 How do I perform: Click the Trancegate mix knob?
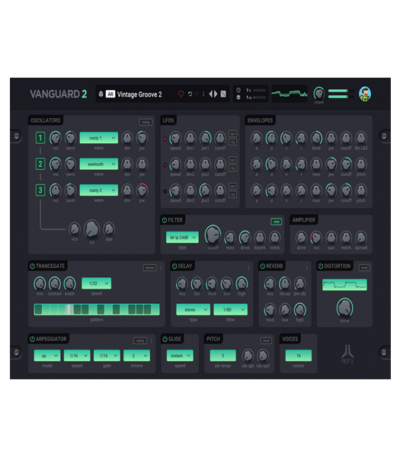click(40, 283)
